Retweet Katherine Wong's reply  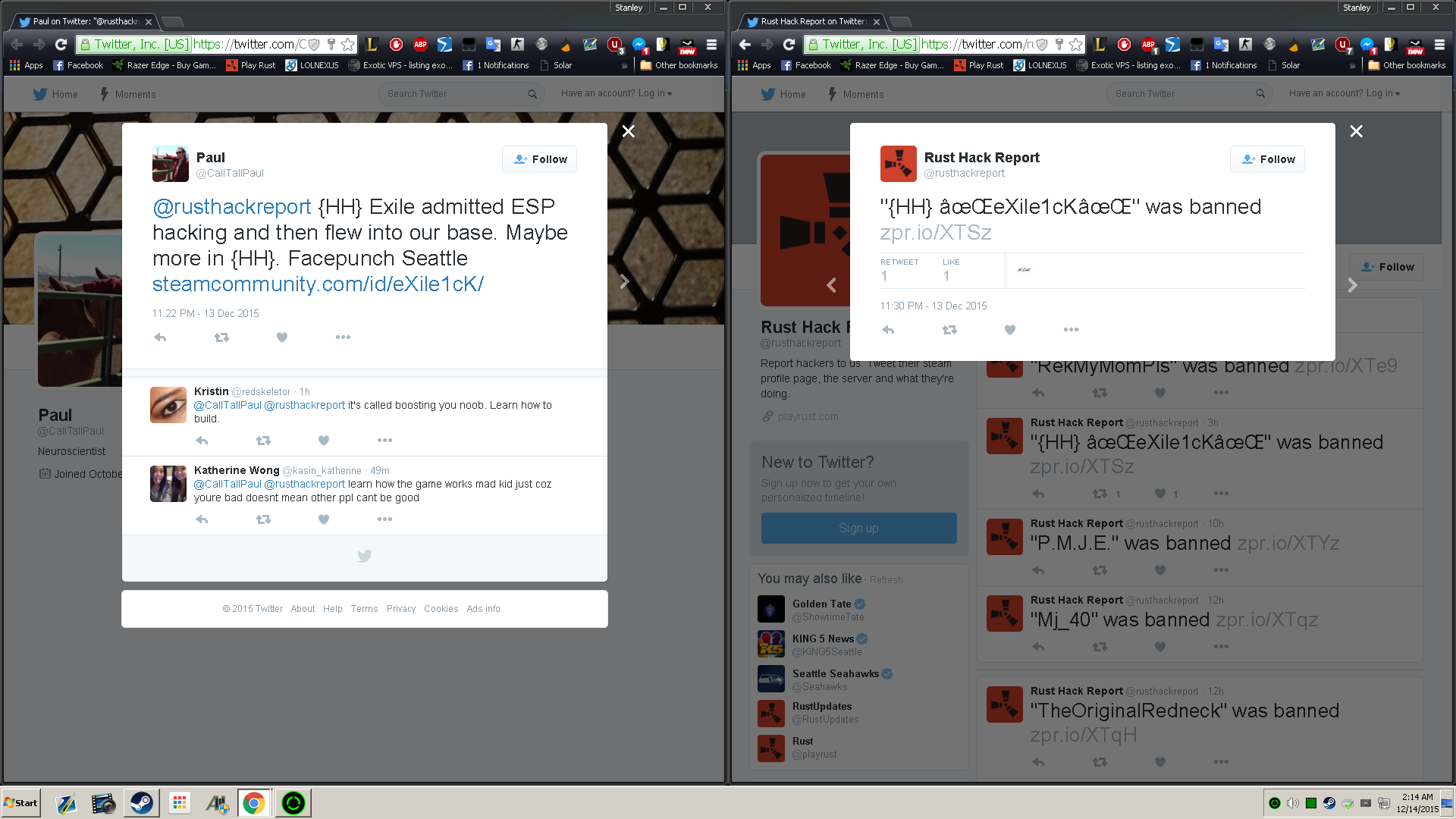click(263, 519)
